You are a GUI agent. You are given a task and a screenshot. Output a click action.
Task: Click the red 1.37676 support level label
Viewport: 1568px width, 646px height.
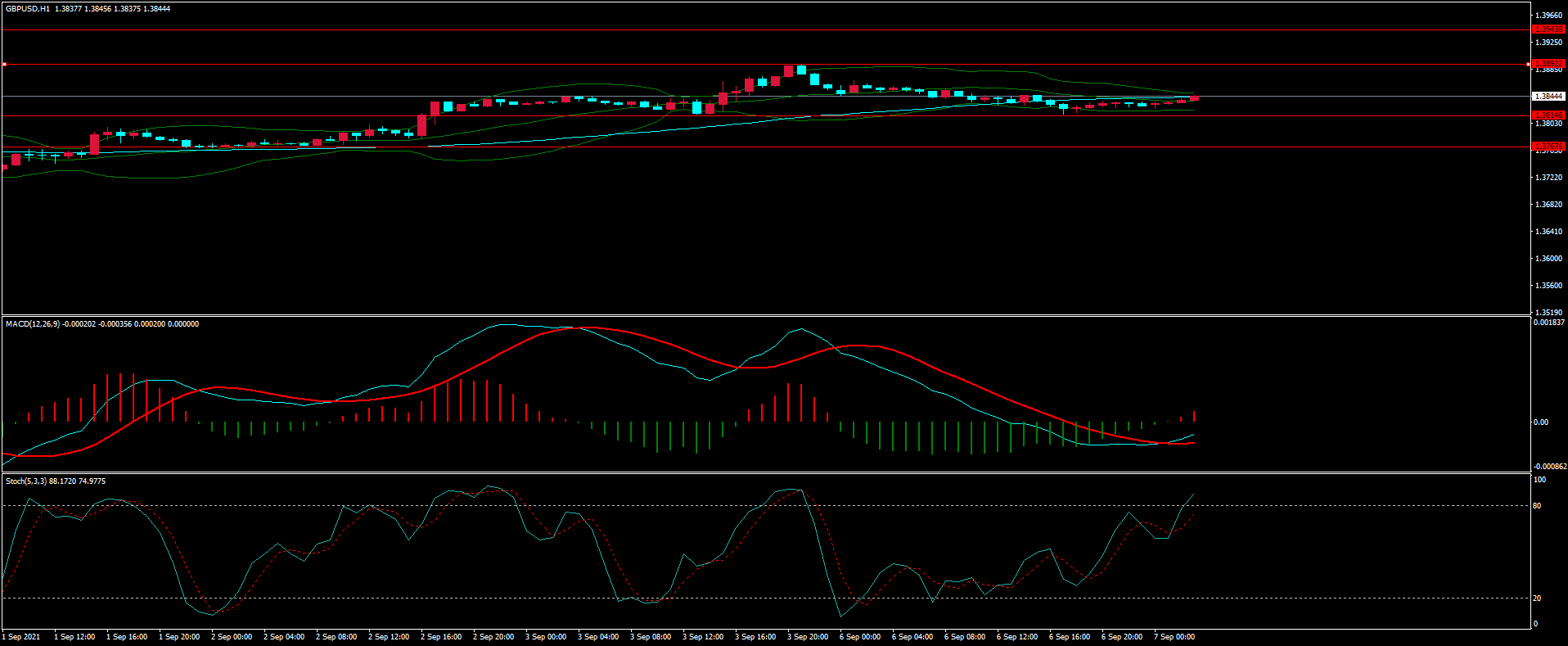coord(1548,147)
